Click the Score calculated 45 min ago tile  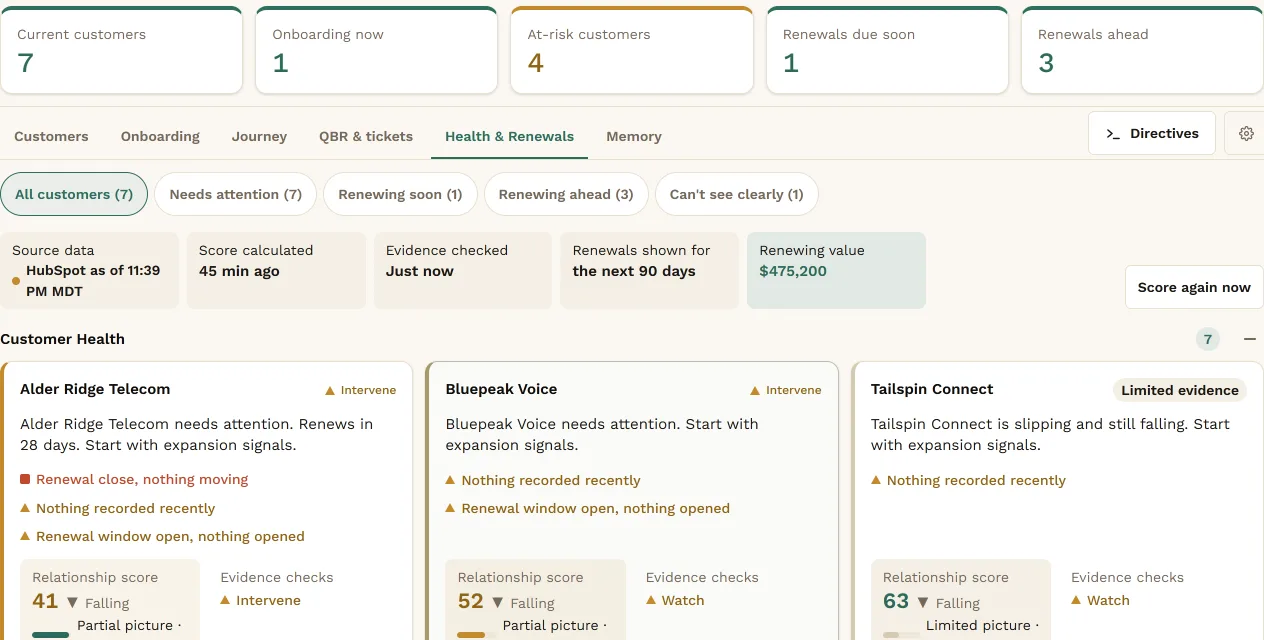click(x=276, y=270)
